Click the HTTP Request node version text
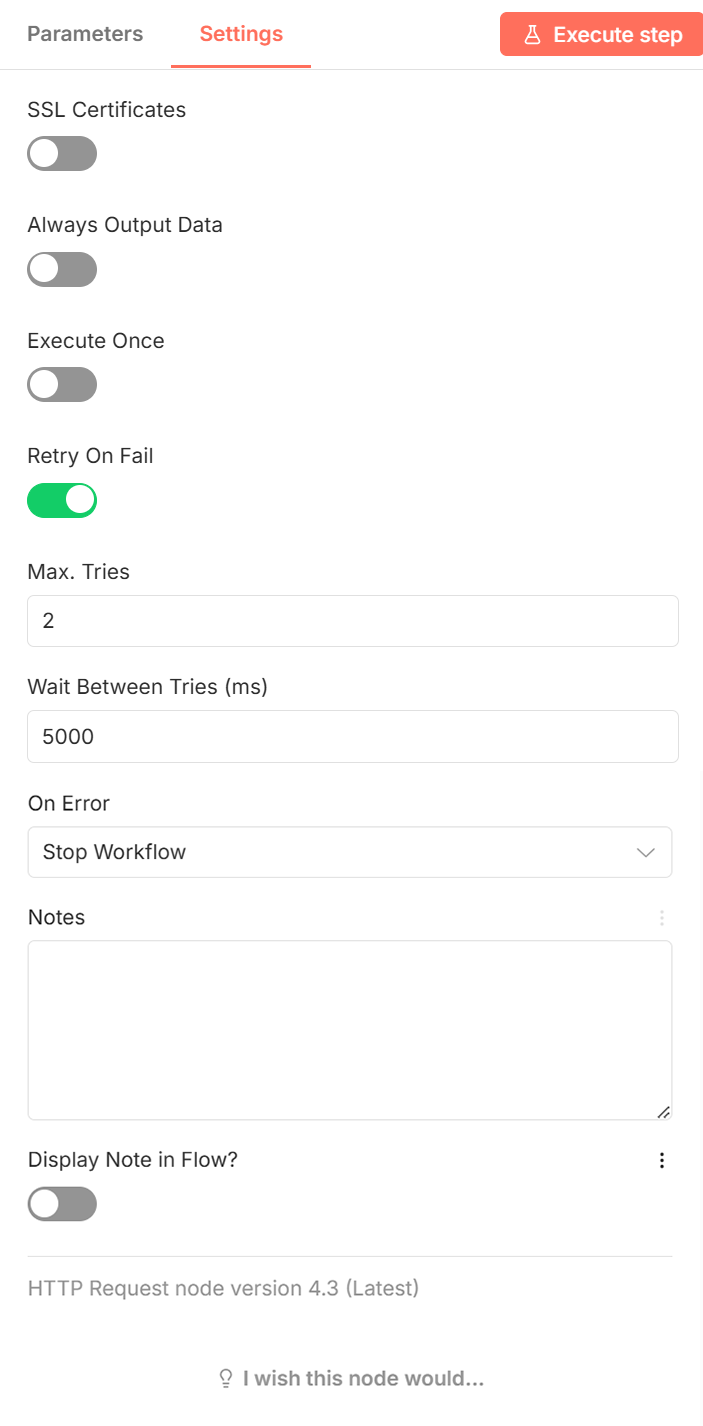This screenshot has width=703, height=1426. pyautogui.click(x=223, y=1288)
